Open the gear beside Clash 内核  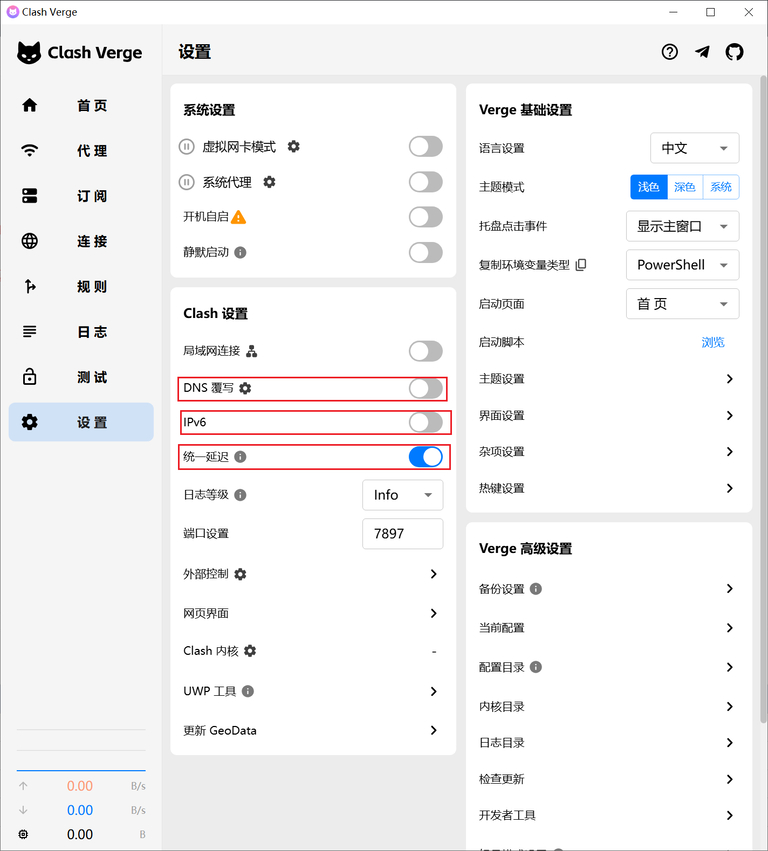[250, 651]
